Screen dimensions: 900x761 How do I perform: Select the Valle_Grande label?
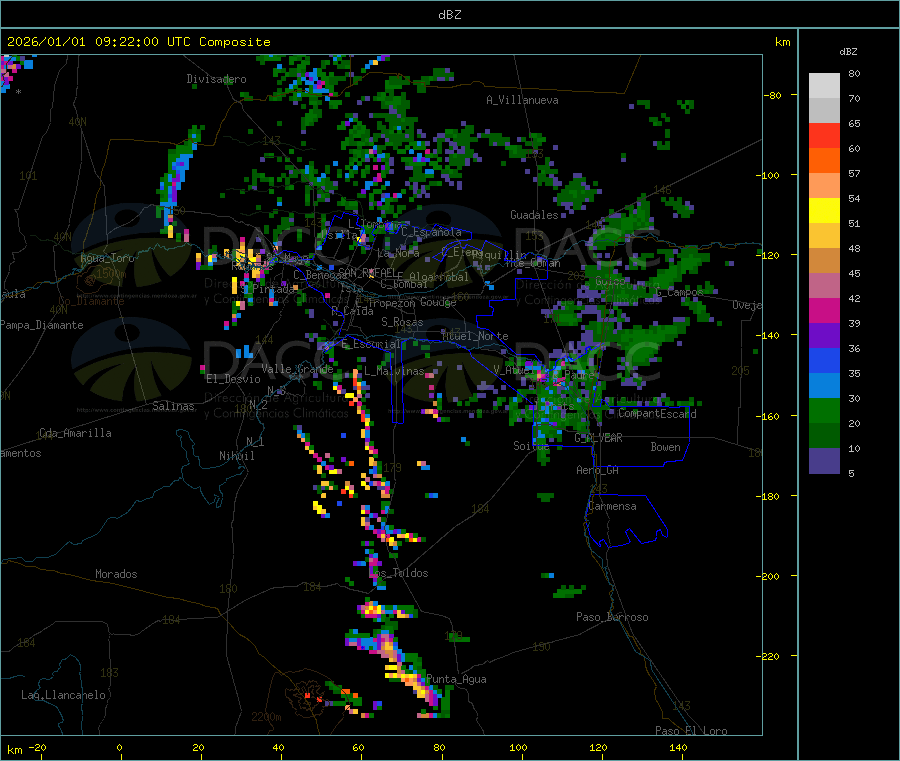pos(297,369)
